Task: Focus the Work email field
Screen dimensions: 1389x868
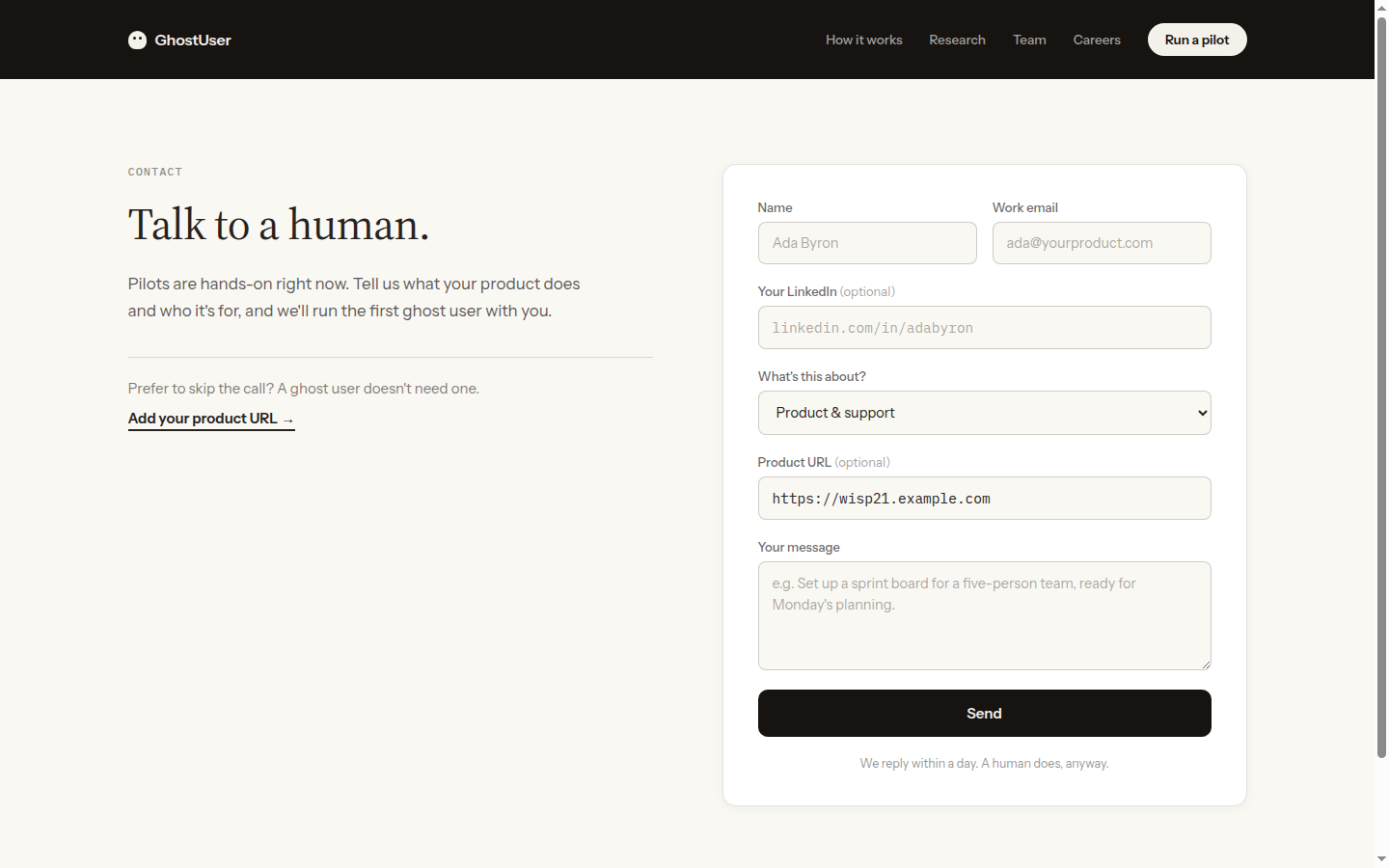Action: coord(1102,243)
